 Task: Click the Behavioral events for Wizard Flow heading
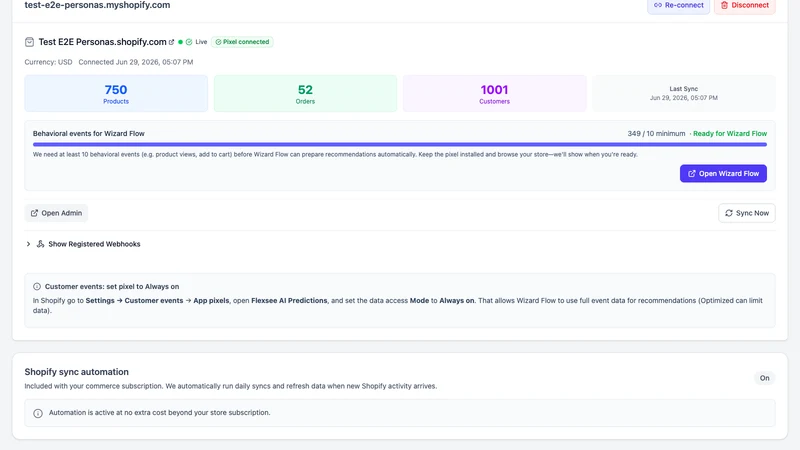[x=89, y=134]
